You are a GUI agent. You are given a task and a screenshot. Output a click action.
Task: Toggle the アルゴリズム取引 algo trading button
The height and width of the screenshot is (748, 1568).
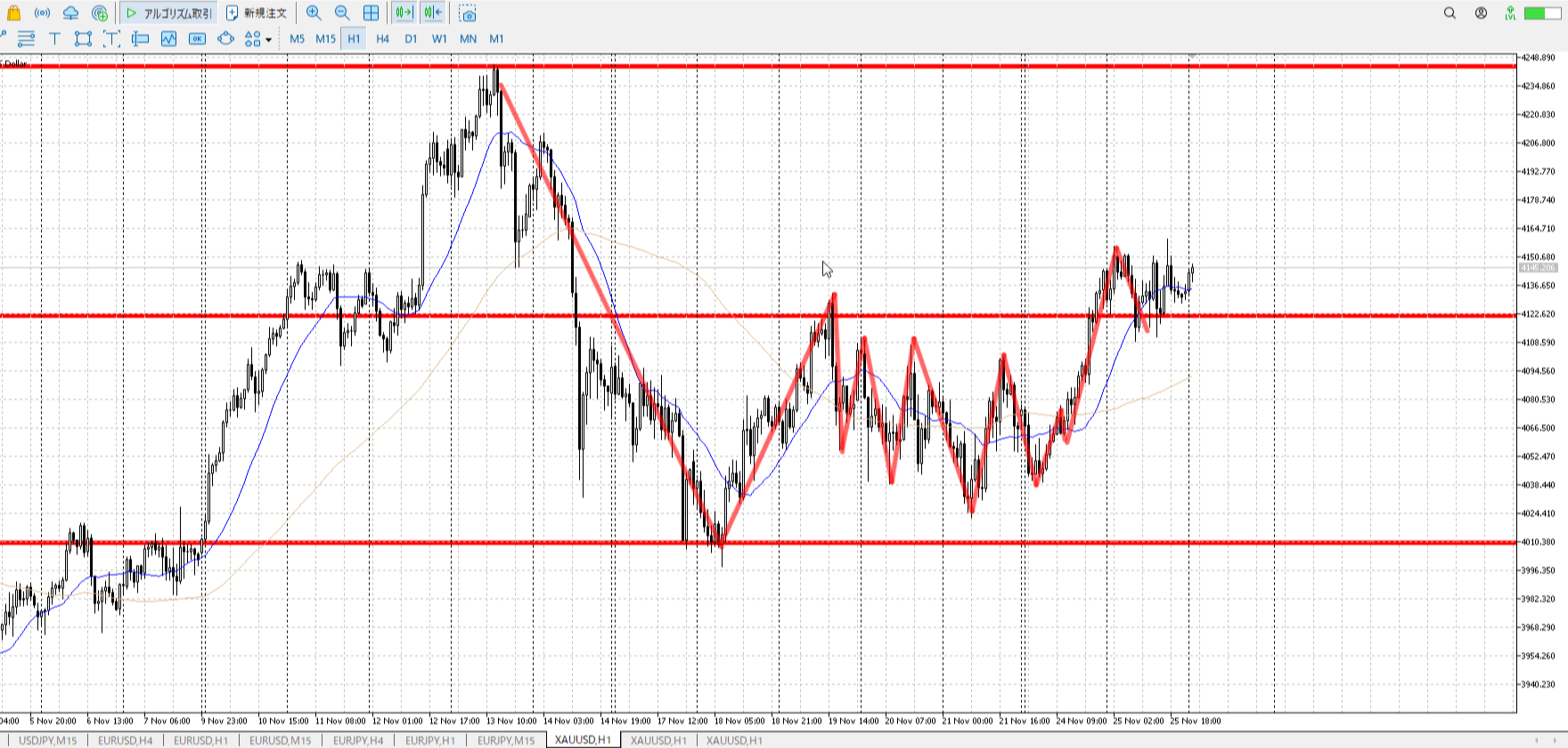point(169,13)
